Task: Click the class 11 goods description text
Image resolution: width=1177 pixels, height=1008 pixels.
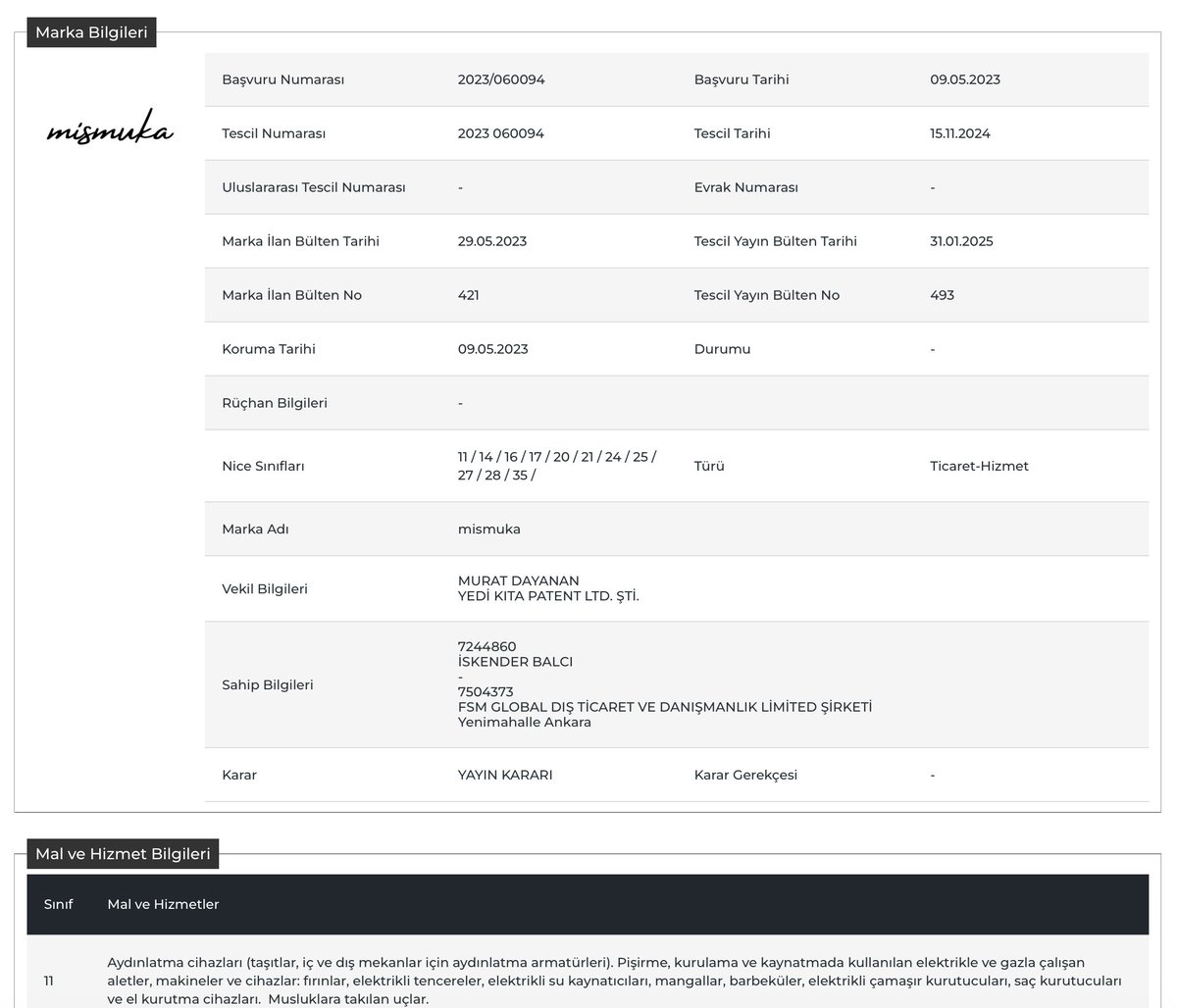Action: tap(614, 981)
